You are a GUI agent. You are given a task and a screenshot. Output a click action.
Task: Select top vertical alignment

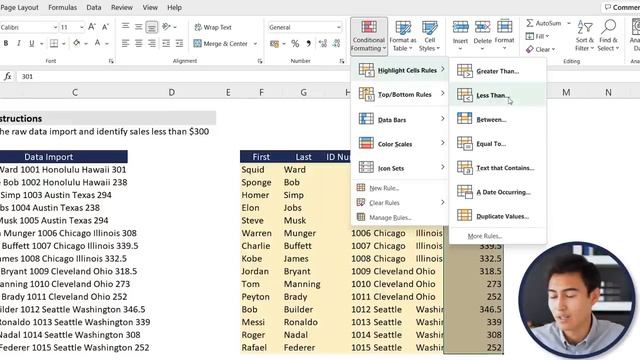click(x=126, y=27)
